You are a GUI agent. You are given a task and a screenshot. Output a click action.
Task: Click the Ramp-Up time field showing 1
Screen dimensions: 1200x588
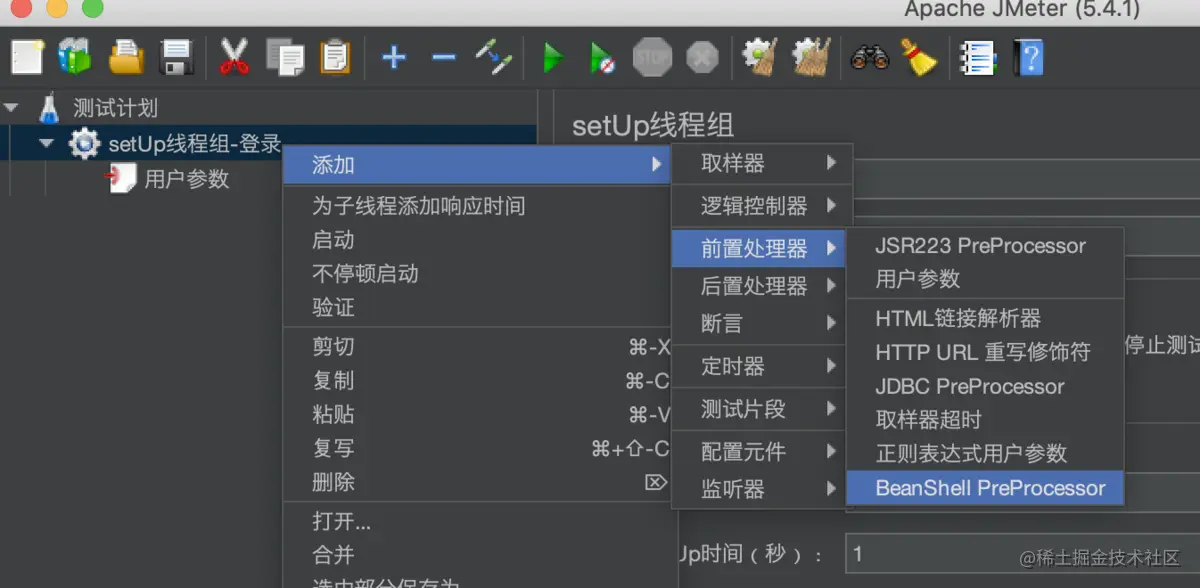point(1021,554)
